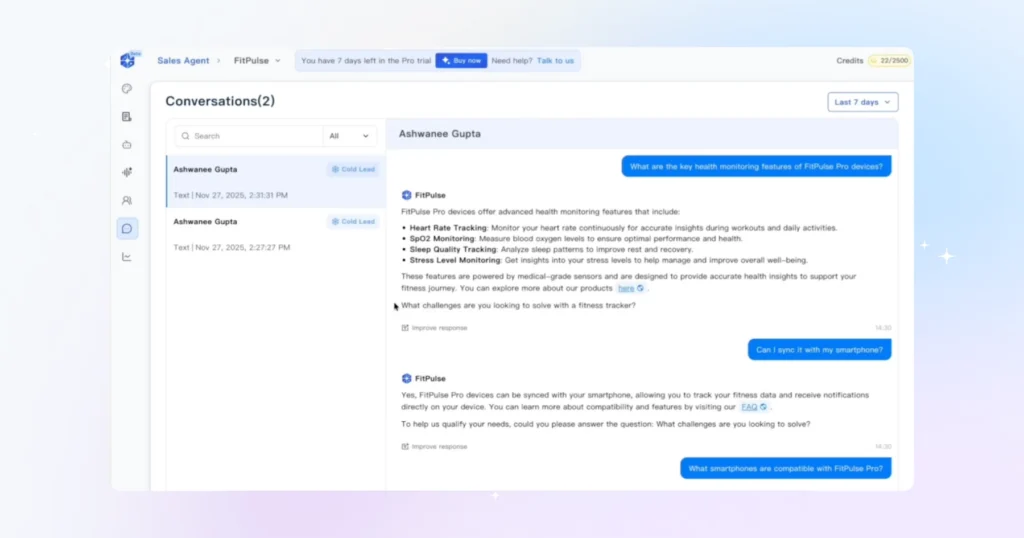Click snowflake icon on 2:31:31 PM Cold Lead
1024x538 pixels.
coord(335,169)
